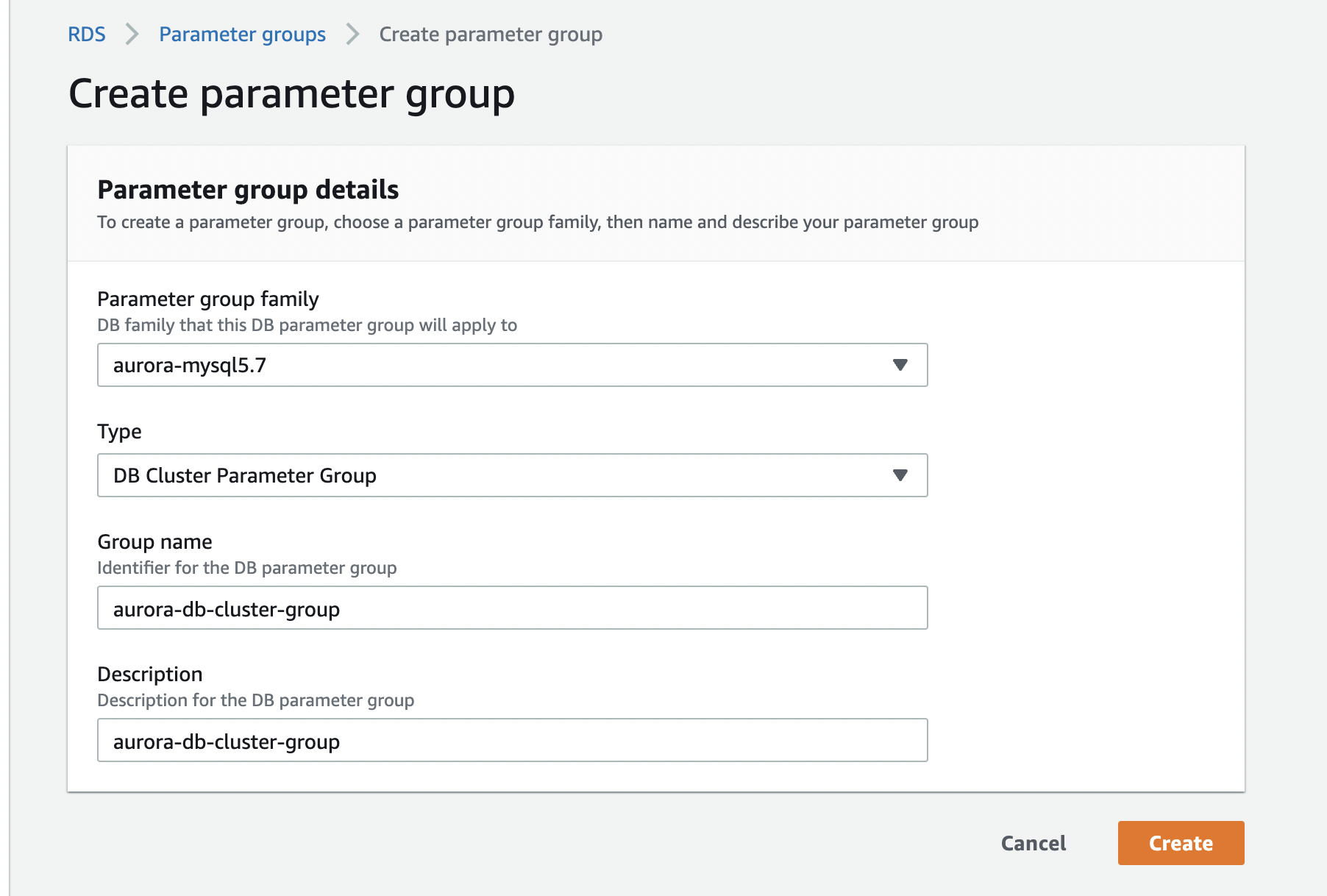Image resolution: width=1327 pixels, height=896 pixels.
Task: Focus the Description input field
Action: pyautogui.click(x=513, y=740)
